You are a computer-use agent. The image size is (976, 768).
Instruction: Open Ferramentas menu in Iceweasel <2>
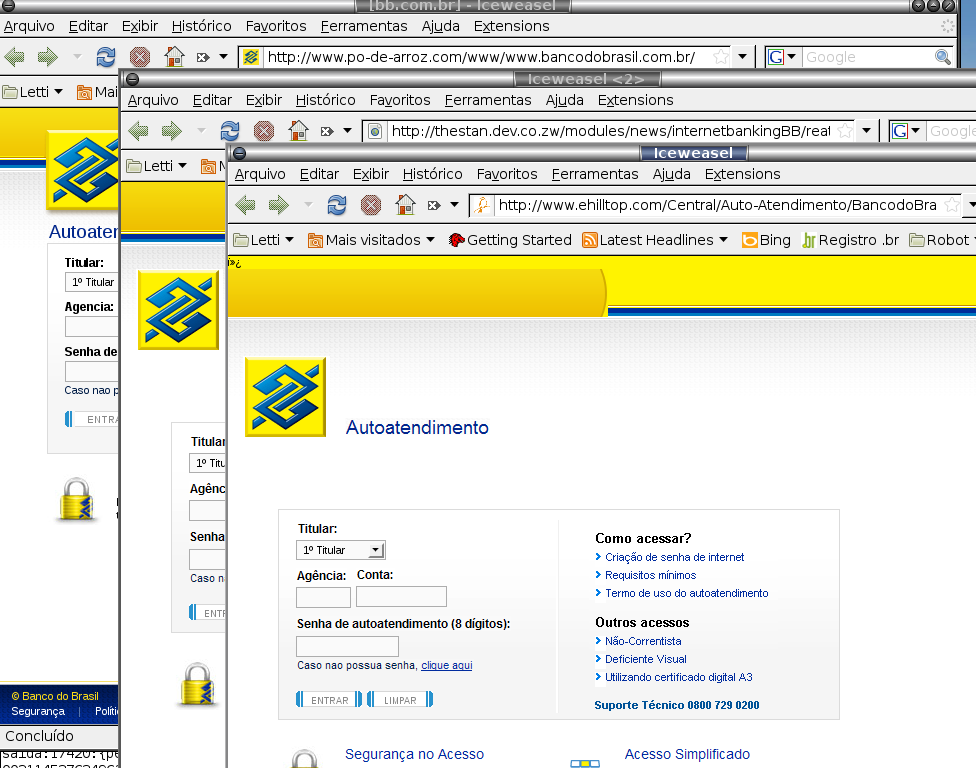488,100
